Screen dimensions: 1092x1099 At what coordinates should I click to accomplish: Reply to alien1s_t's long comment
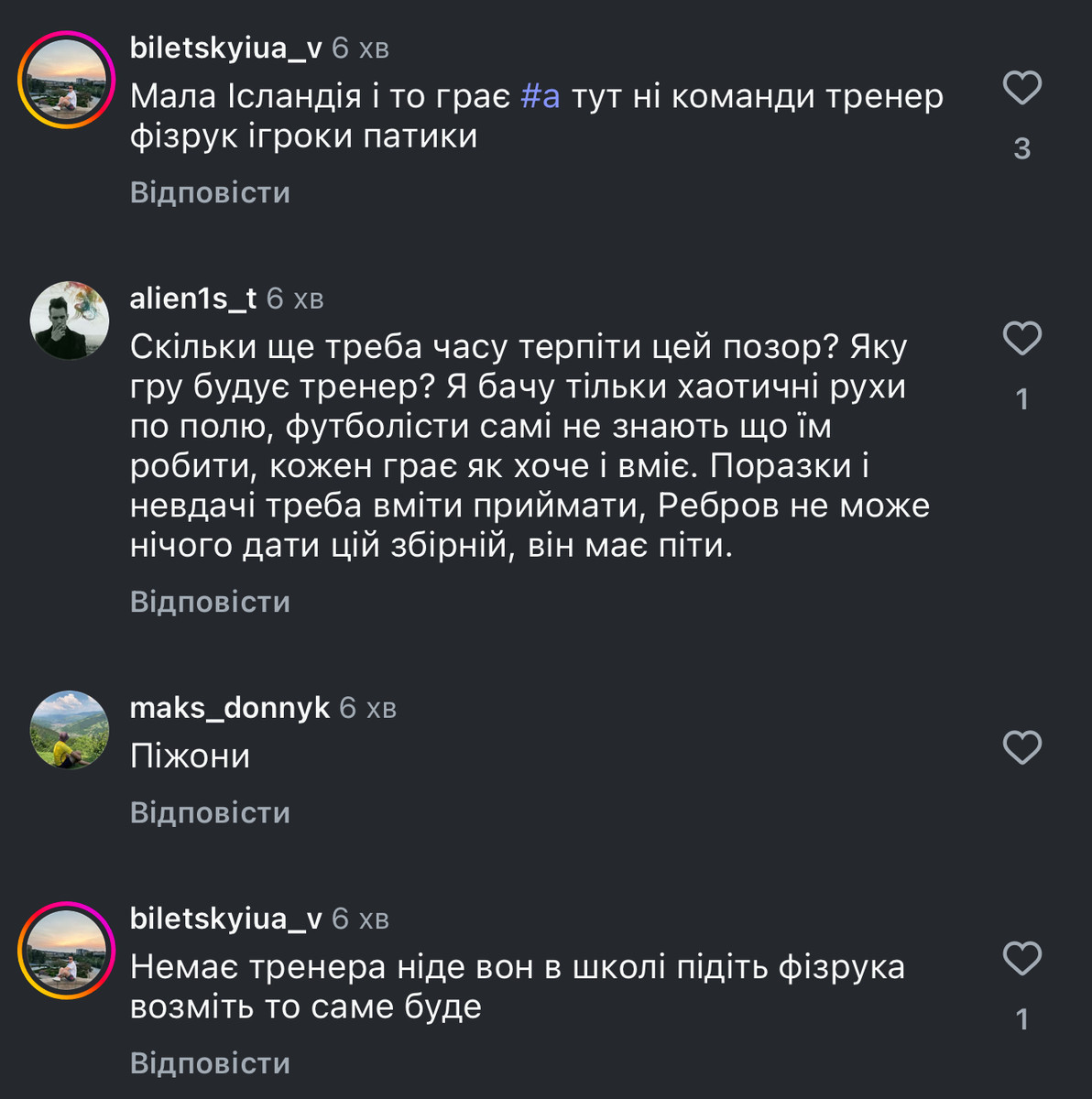[210, 602]
